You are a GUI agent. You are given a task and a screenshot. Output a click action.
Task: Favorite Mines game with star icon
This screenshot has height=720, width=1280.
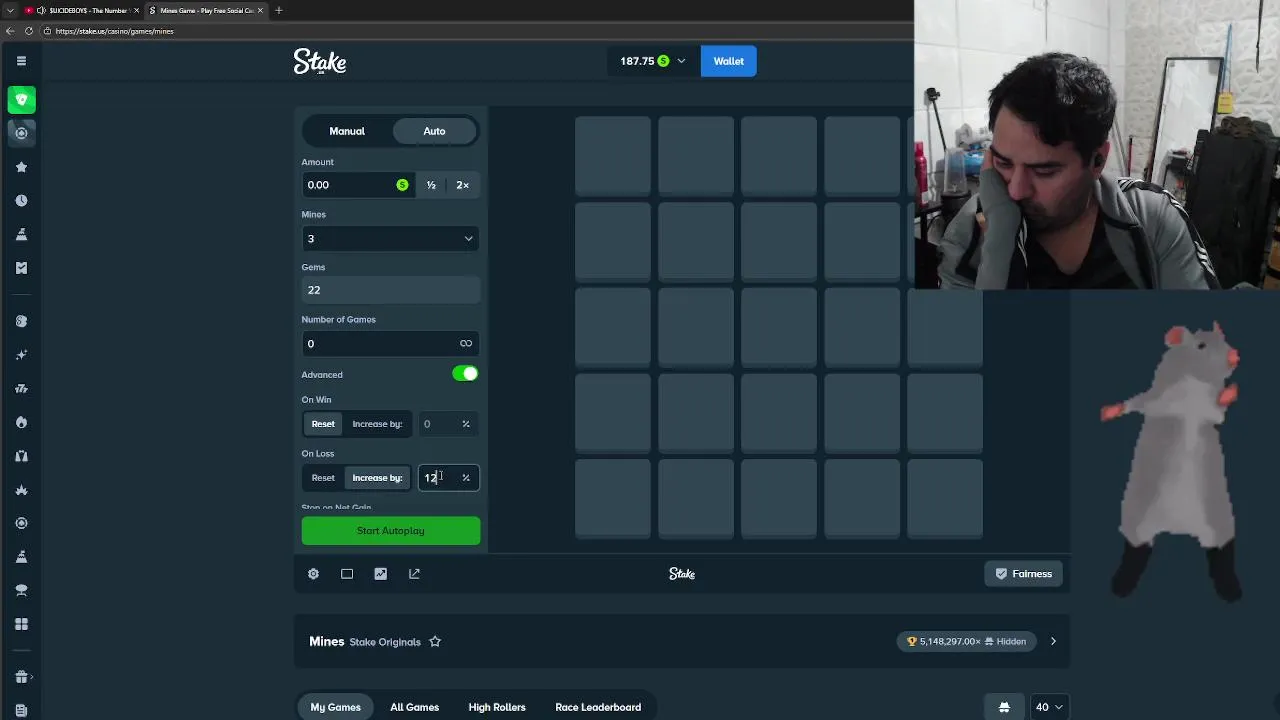(x=435, y=642)
